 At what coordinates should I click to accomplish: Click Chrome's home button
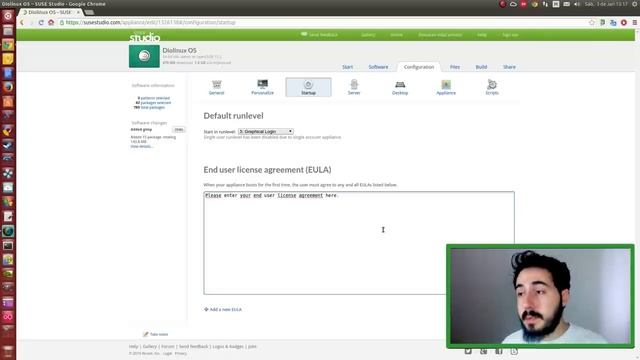(x=51, y=22)
